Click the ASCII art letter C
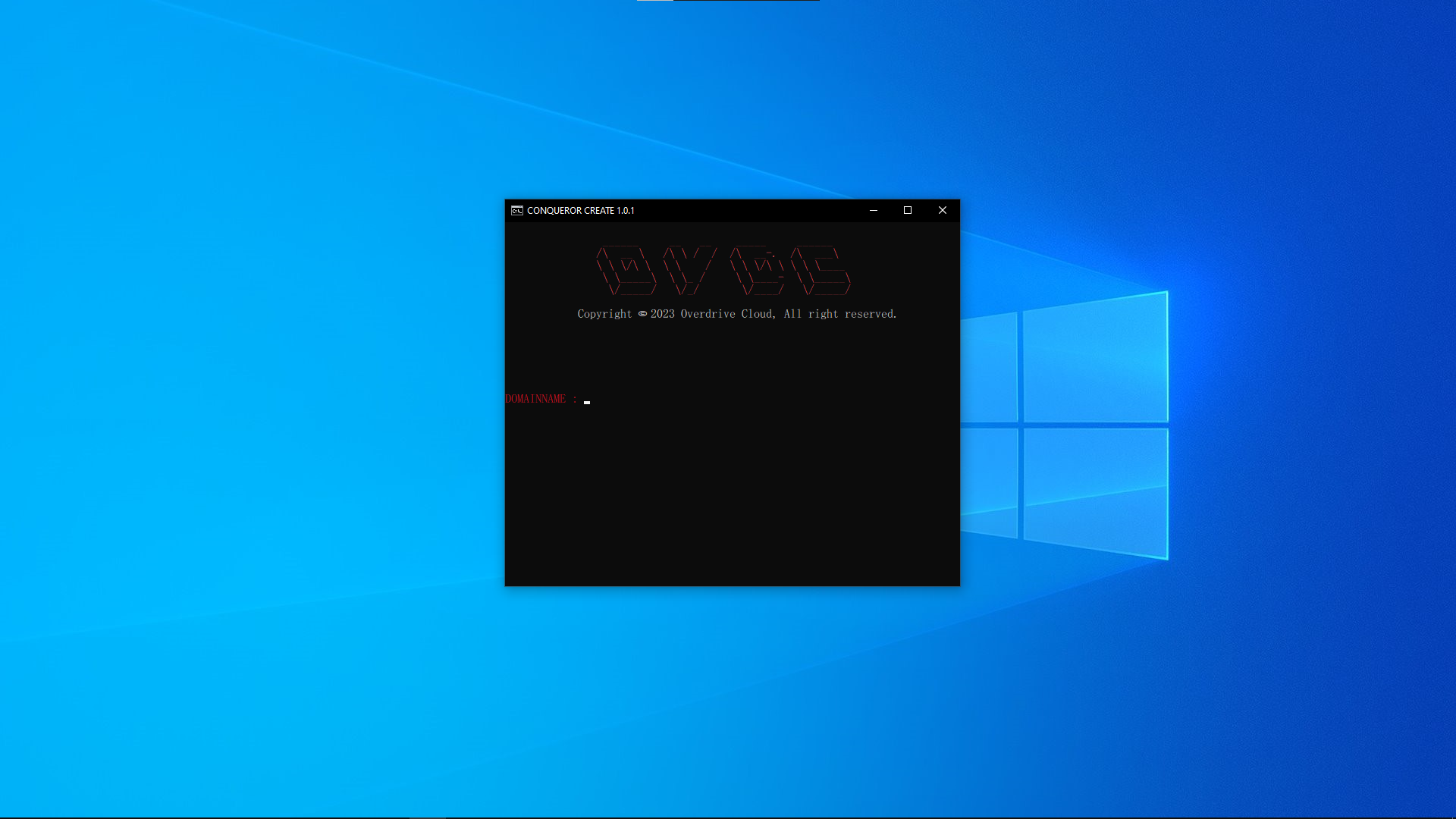Viewport: 1456px width, 819px height. point(821,271)
